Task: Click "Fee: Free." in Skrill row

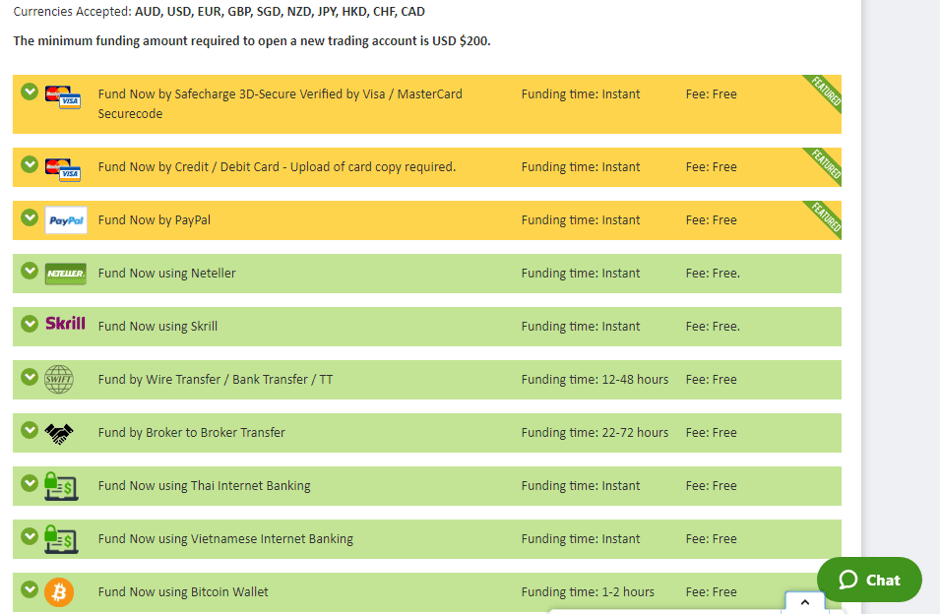Action: point(713,326)
